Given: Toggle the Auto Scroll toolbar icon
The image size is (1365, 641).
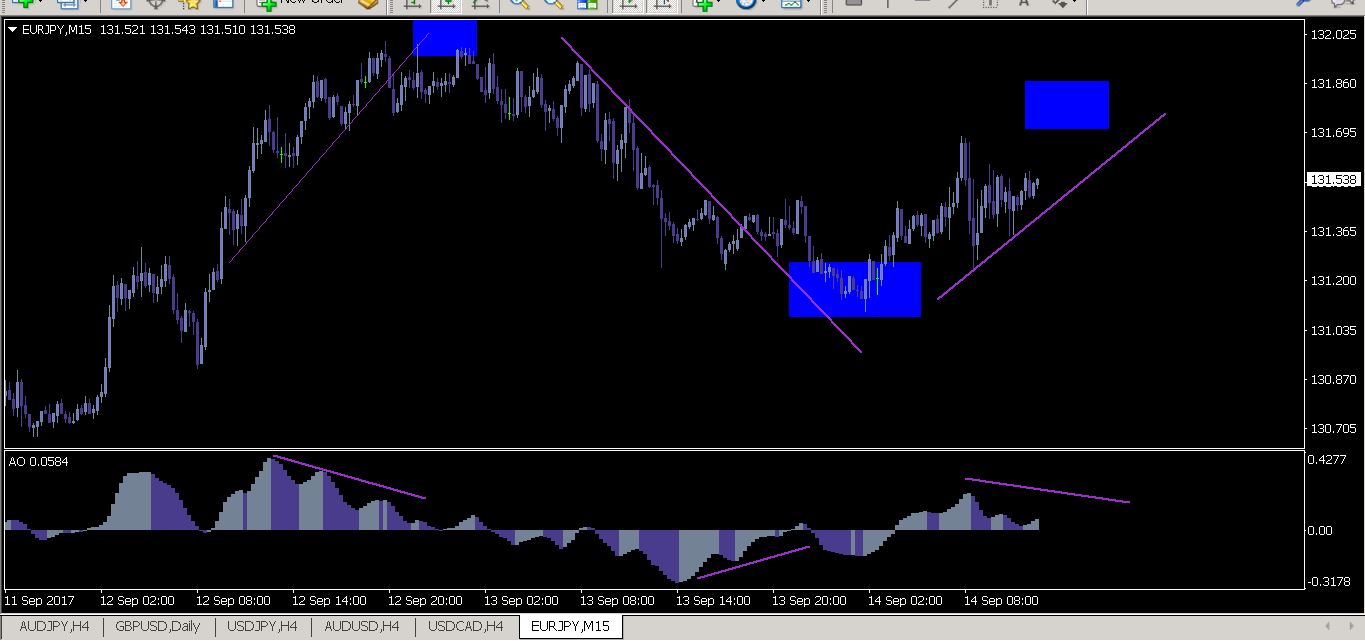Looking at the screenshot, I should click(x=628, y=3).
